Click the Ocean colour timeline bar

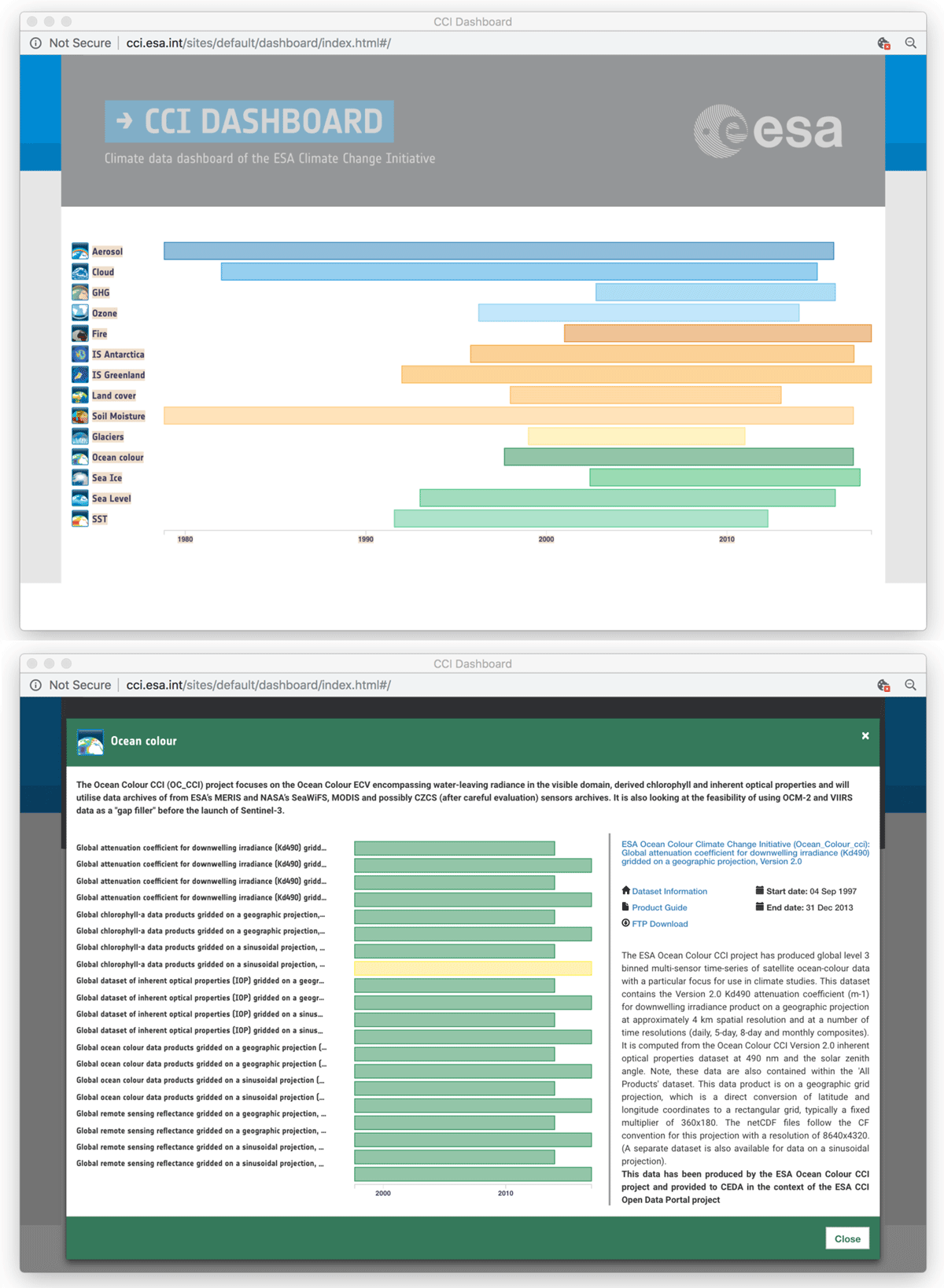(x=679, y=457)
